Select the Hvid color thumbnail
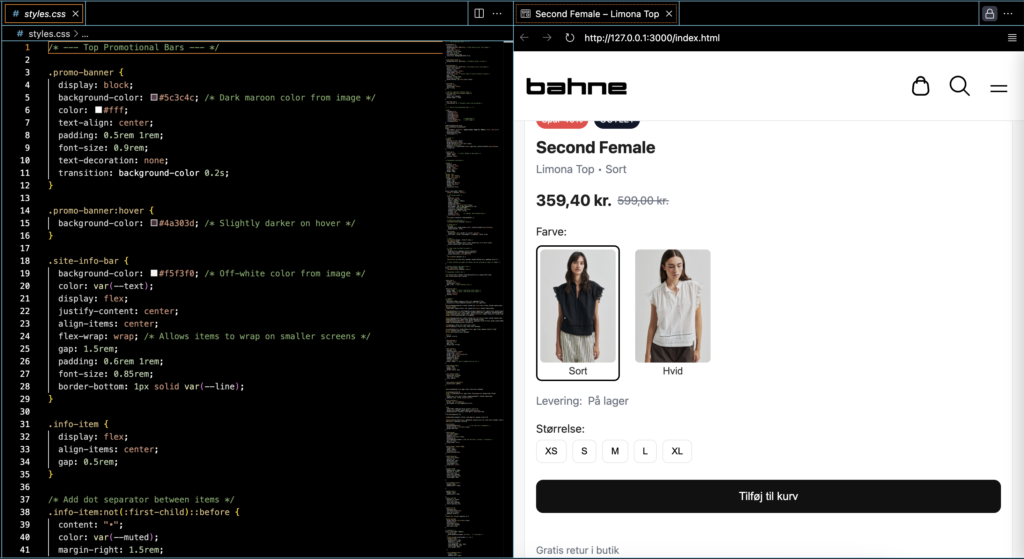The image size is (1024, 559). 673,313
